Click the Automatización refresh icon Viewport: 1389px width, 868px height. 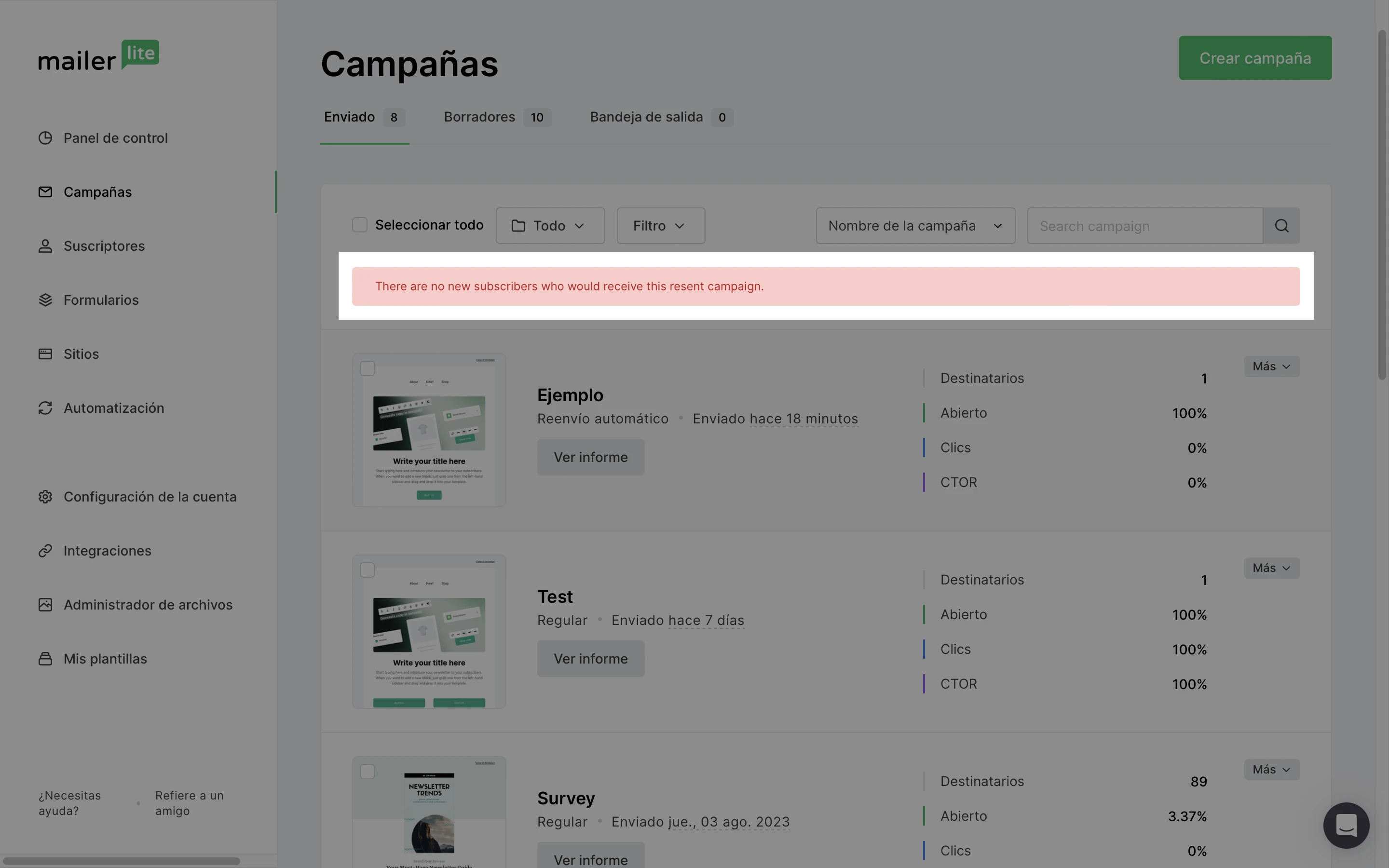click(x=45, y=407)
